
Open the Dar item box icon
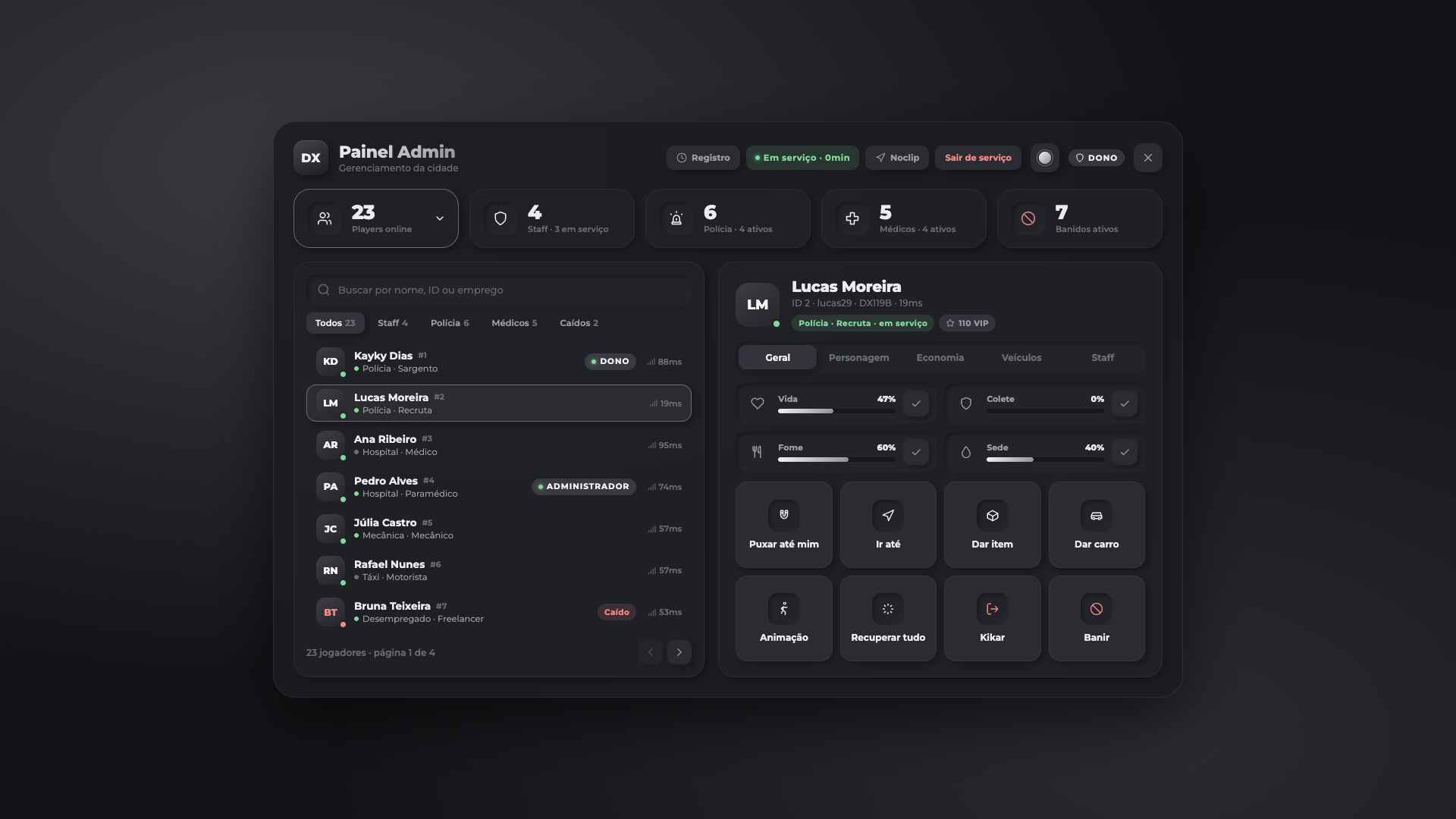[x=992, y=515]
